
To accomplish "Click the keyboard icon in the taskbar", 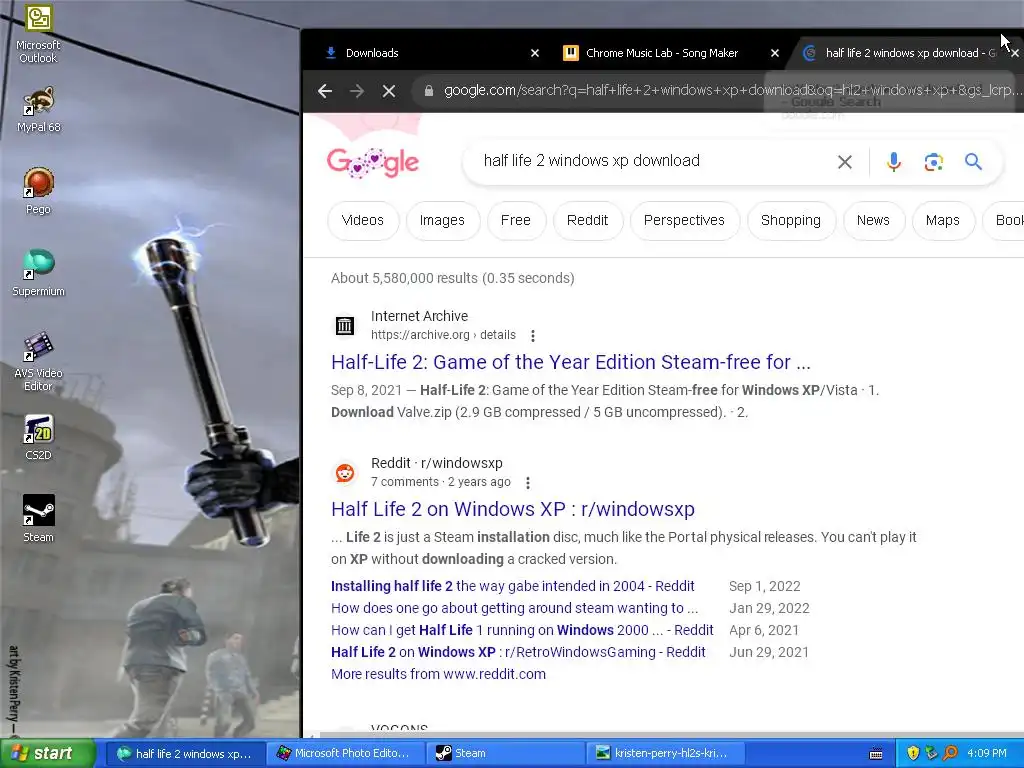I will point(876,754).
